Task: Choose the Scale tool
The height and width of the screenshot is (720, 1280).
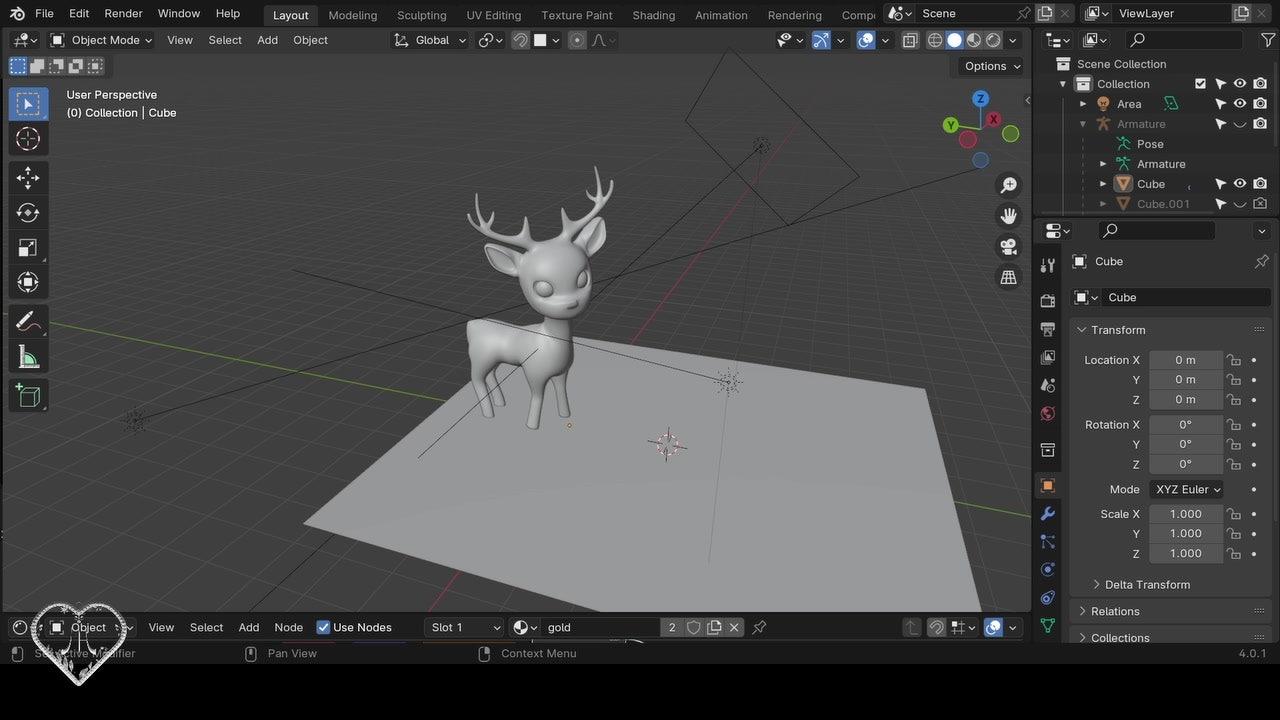Action: (28, 248)
